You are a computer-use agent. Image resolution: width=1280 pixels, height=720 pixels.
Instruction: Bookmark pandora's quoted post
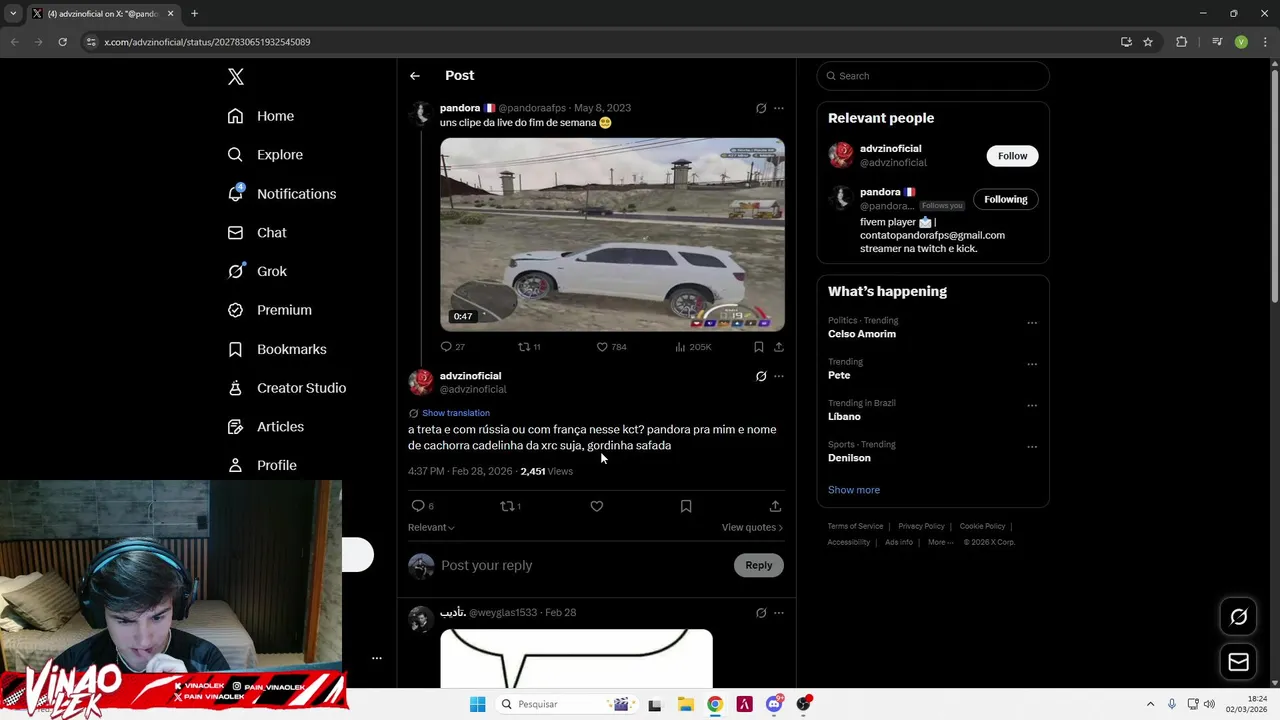click(759, 347)
